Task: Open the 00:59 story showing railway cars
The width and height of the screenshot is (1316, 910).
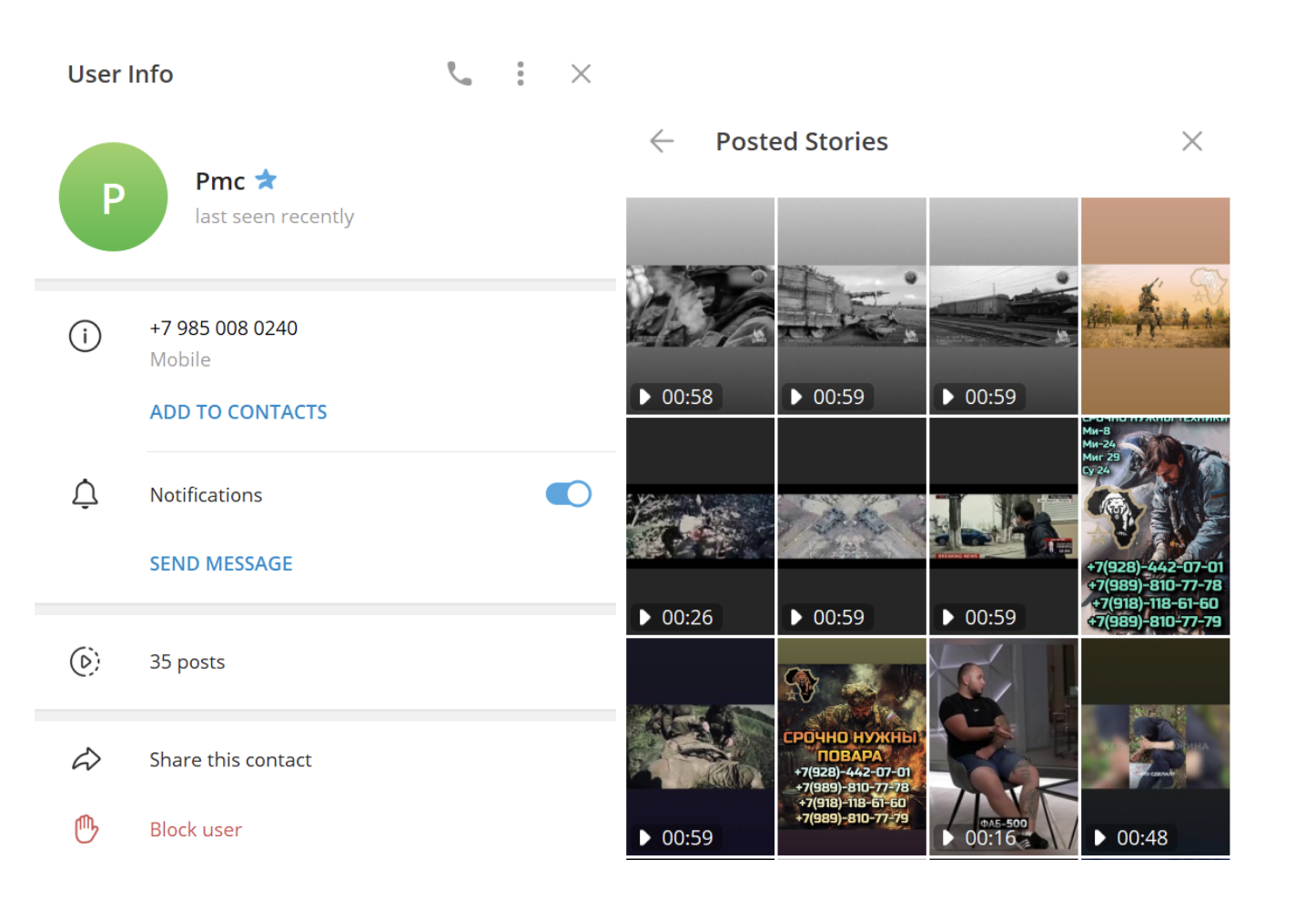Action: coord(1004,306)
